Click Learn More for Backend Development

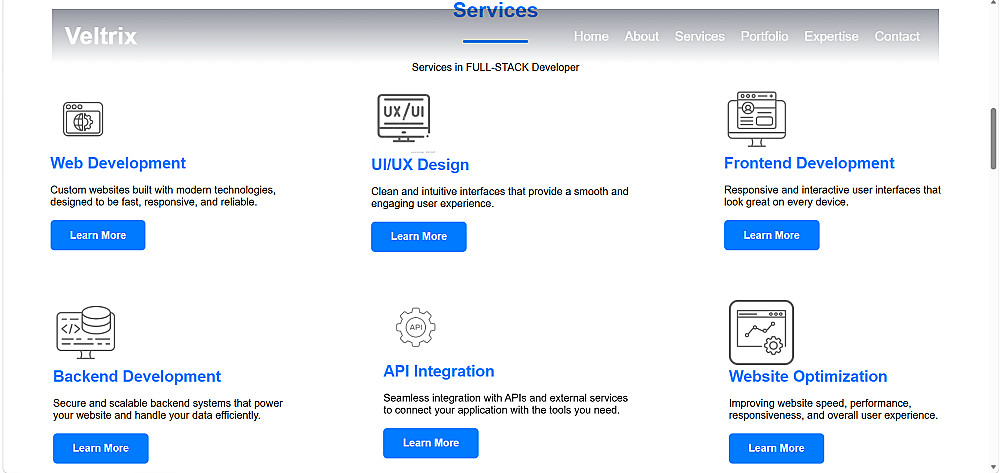(101, 448)
